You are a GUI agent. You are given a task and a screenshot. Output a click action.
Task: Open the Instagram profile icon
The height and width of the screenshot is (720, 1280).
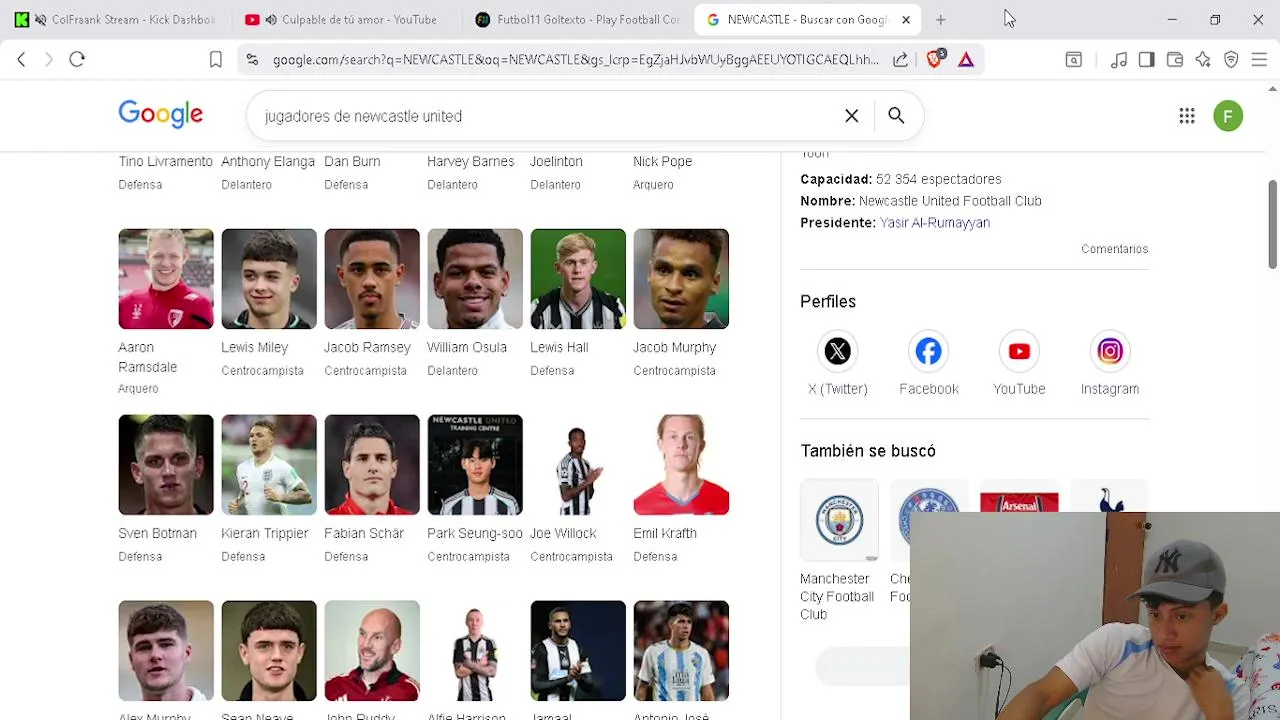1109,351
